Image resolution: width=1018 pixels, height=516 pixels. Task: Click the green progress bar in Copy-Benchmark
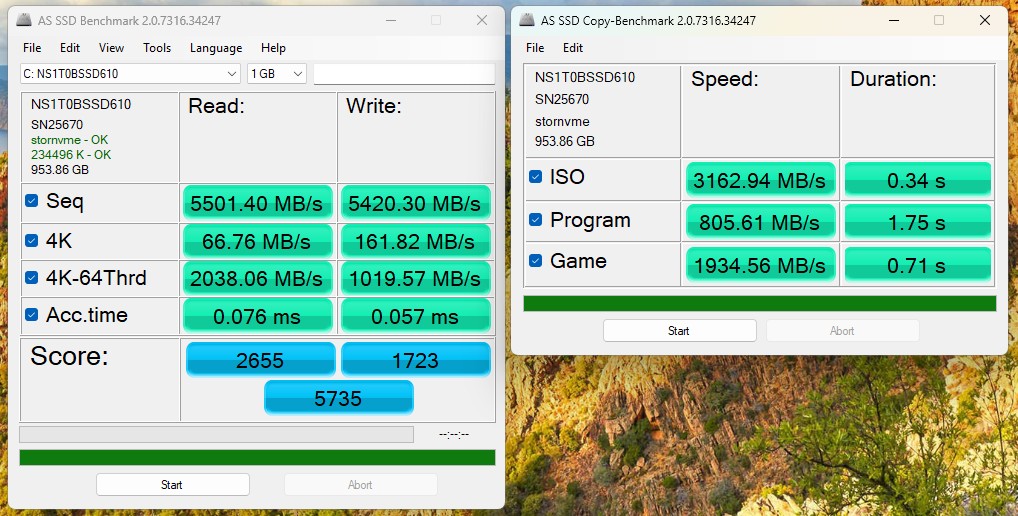coord(759,303)
